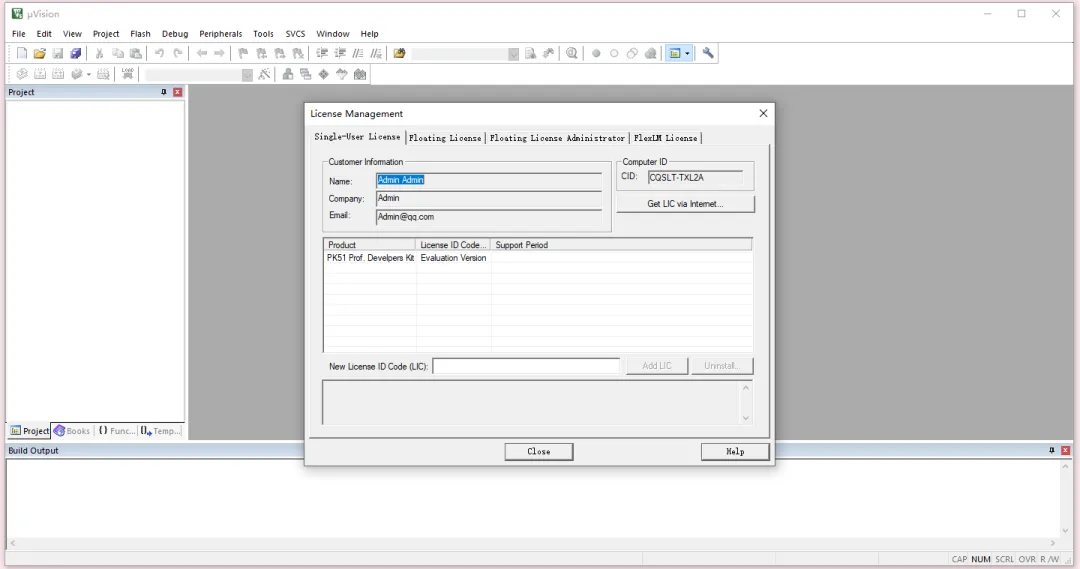Click the Find in Files folder icon

tap(399, 54)
